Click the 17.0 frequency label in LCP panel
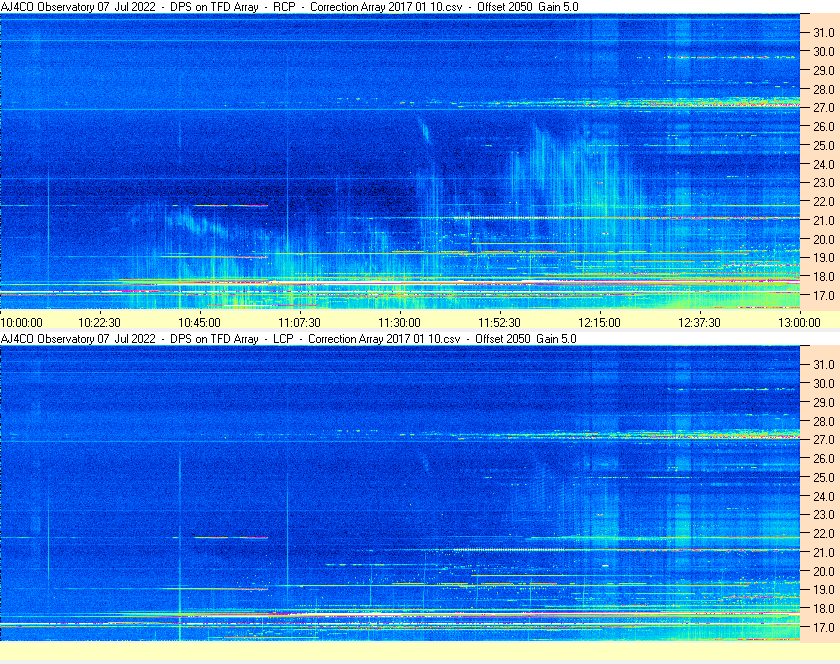Image resolution: width=840 pixels, height=664 pixels. pos(823,628)
